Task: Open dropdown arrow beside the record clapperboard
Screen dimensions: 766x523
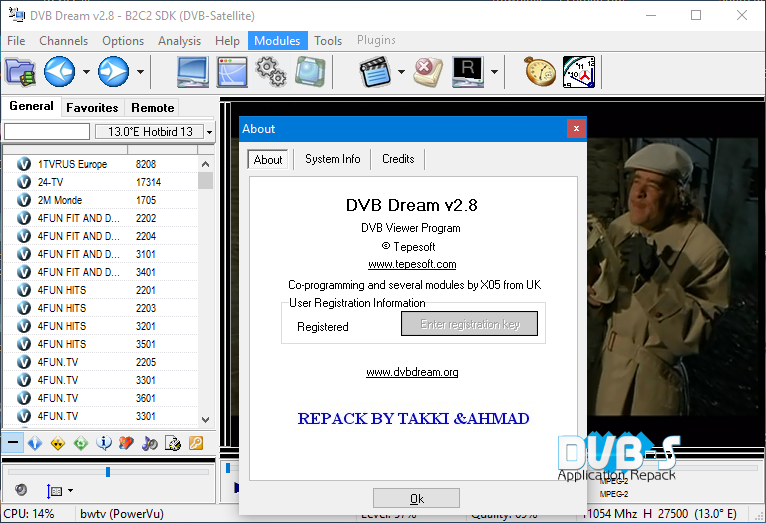Action: 401,72
